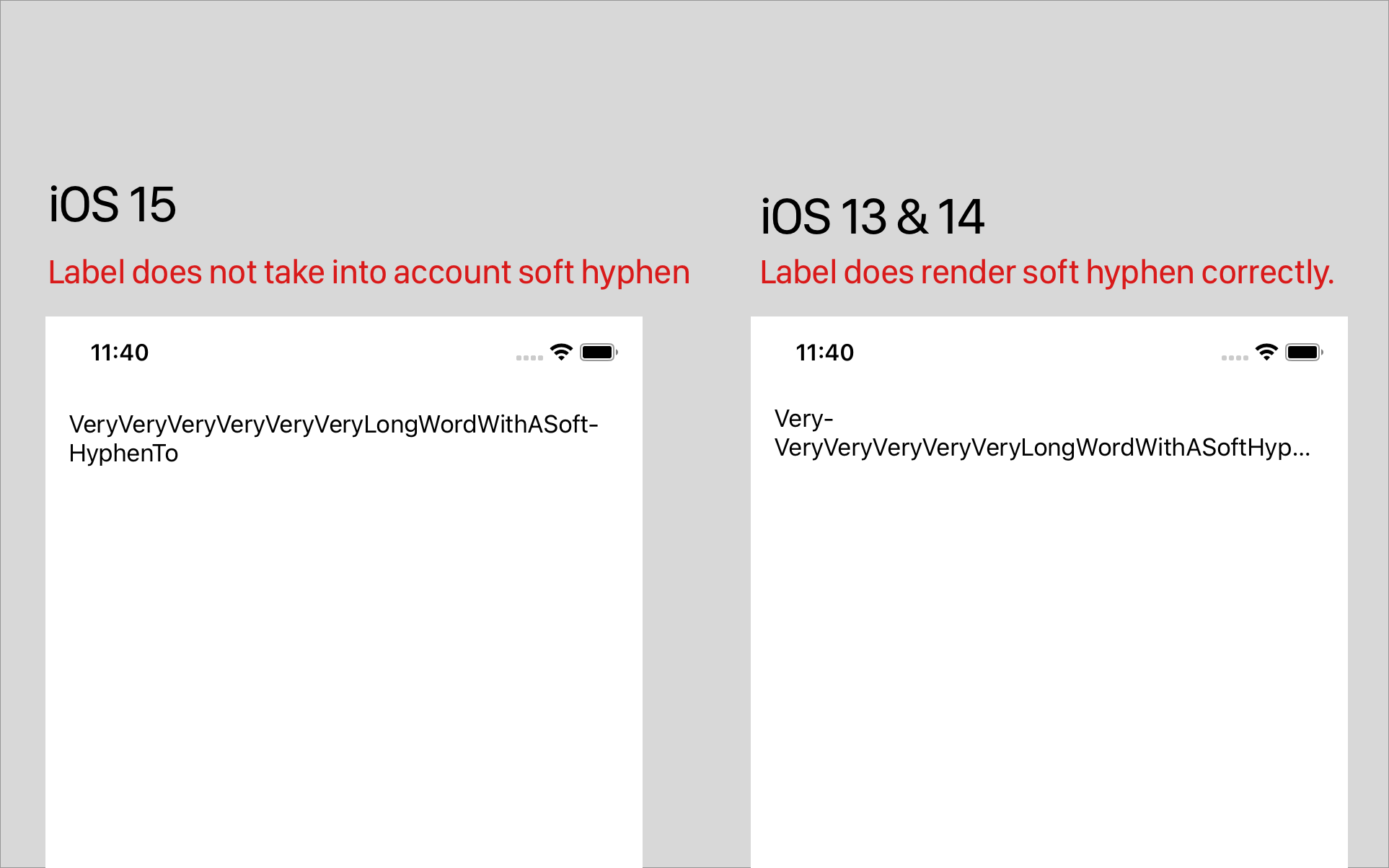Select the "iOS 13 & 14" heading
1389x868 pixels.
(x=873, y=216)
